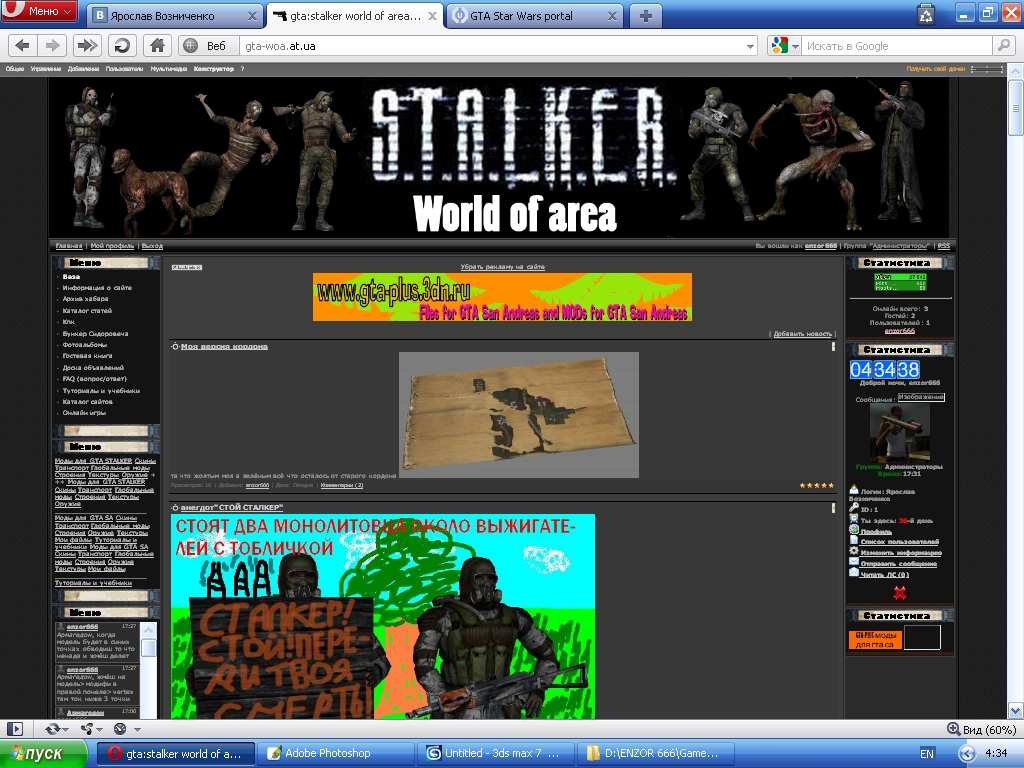The image size is (1024, 768).
Task: Reload the page
Action: click(x=121, y=46)
